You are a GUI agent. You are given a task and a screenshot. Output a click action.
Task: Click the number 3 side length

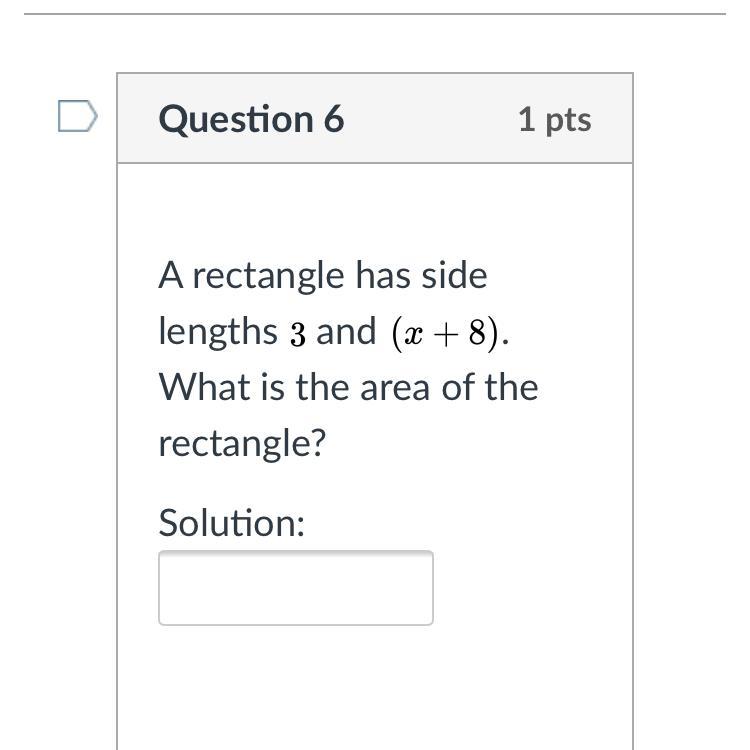point(298,333)
